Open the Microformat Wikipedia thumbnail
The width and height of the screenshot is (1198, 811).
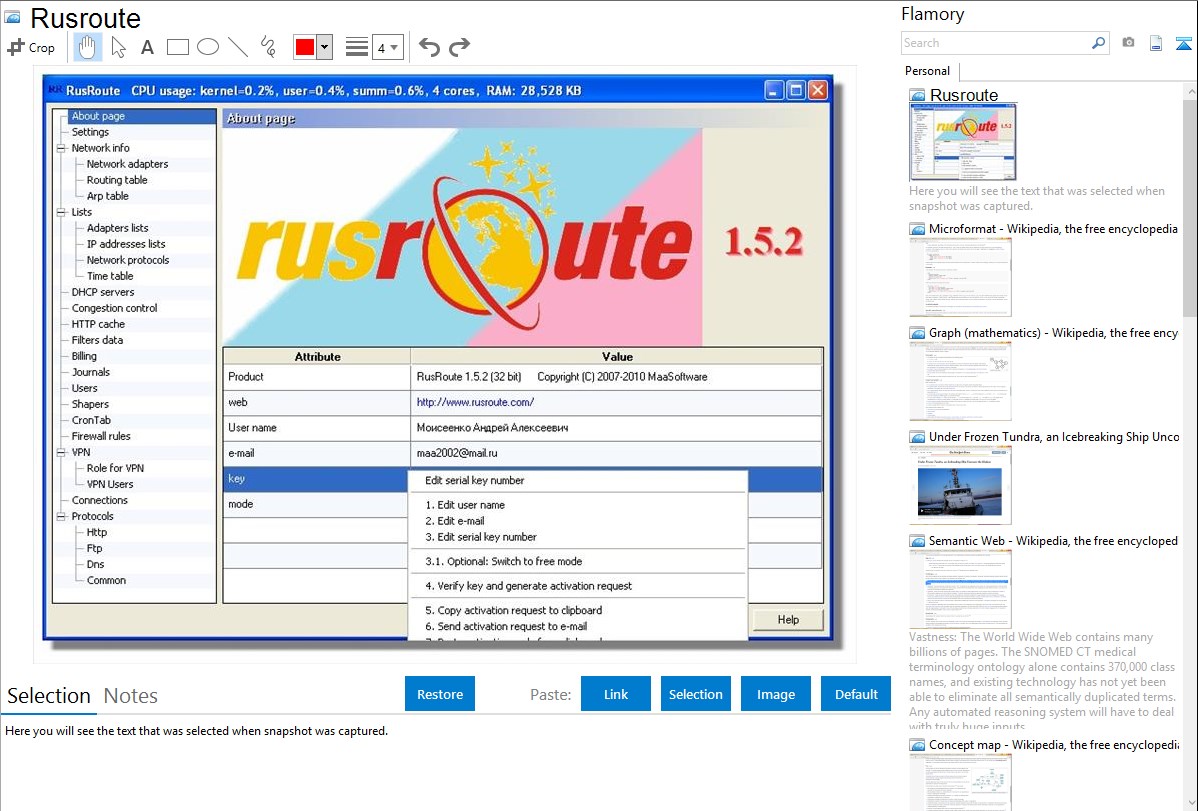tap(960, 277)
